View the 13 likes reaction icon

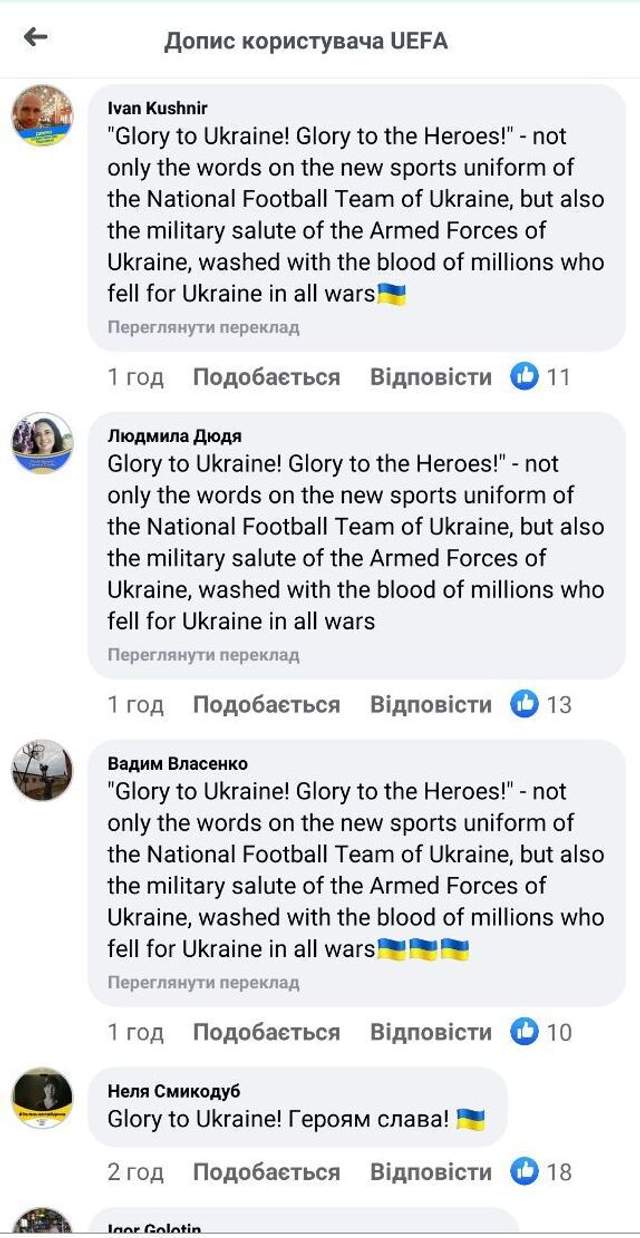coord(525,704)
